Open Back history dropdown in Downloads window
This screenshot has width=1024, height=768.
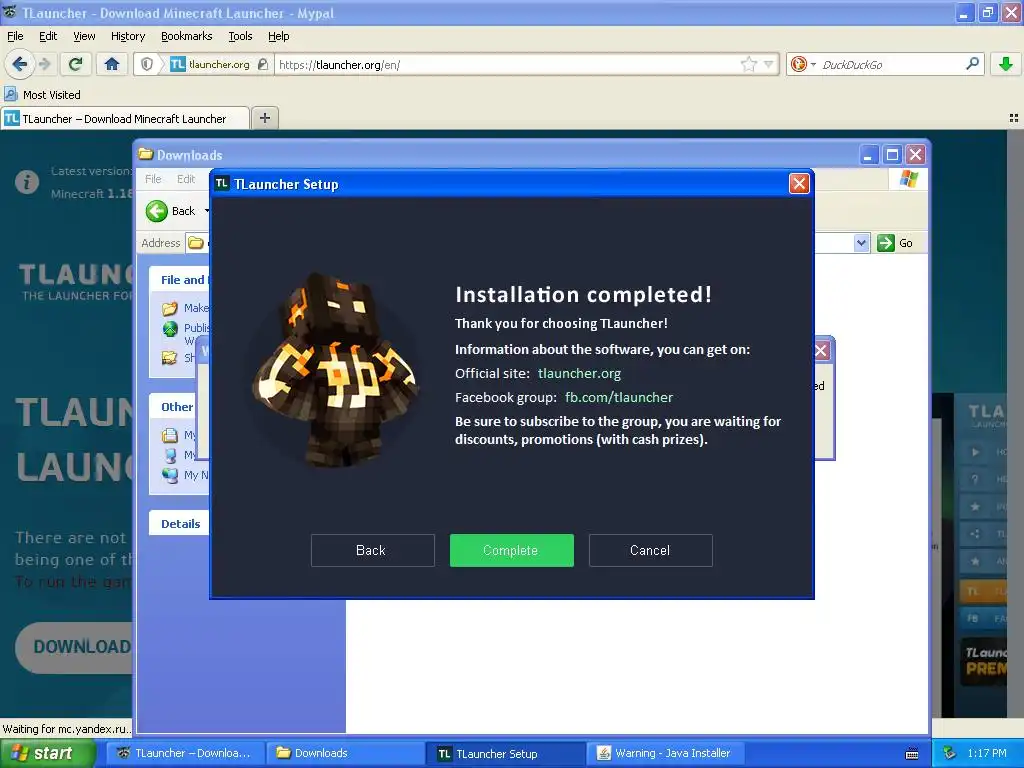(206, 211)
